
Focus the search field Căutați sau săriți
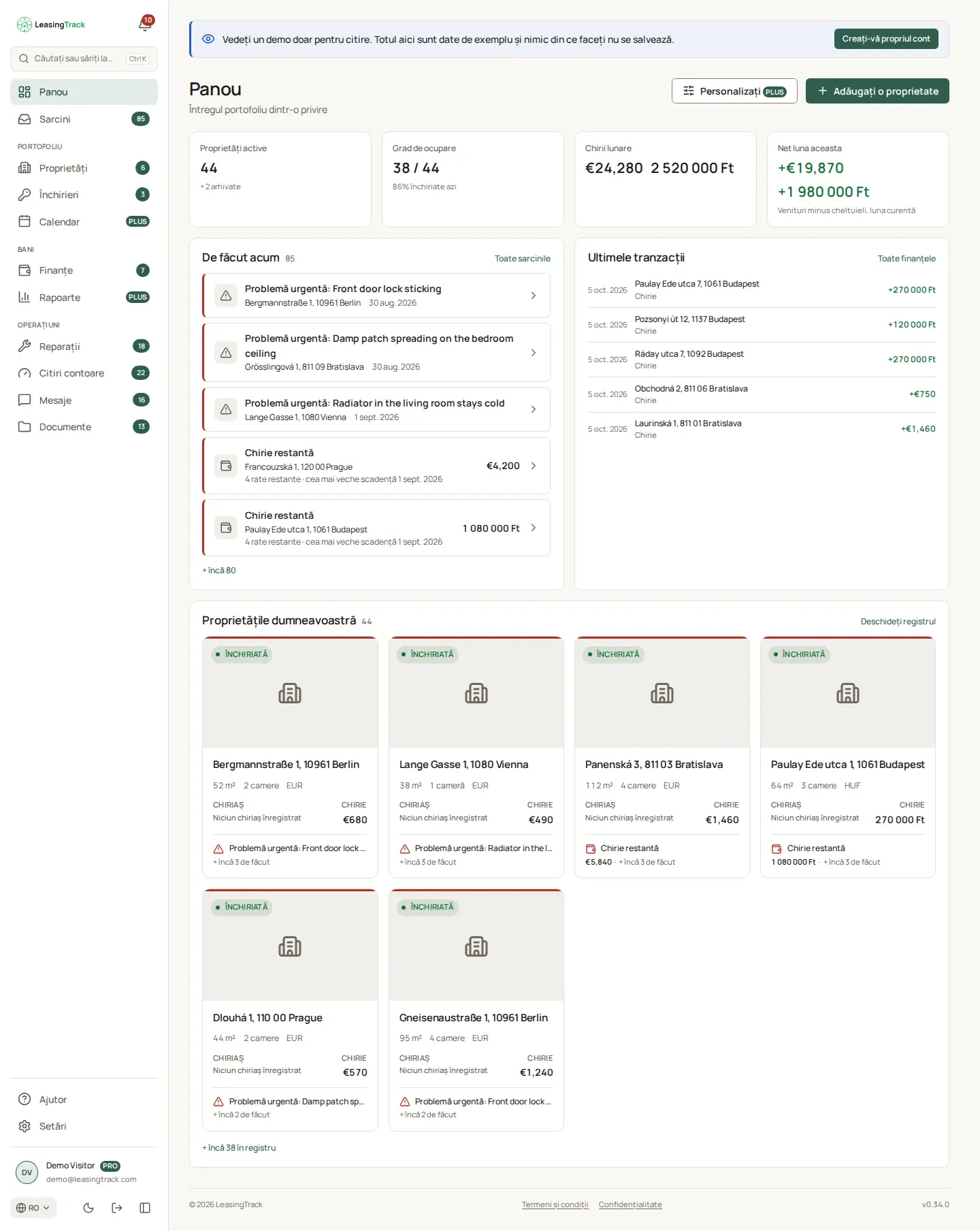pos(84,59)
